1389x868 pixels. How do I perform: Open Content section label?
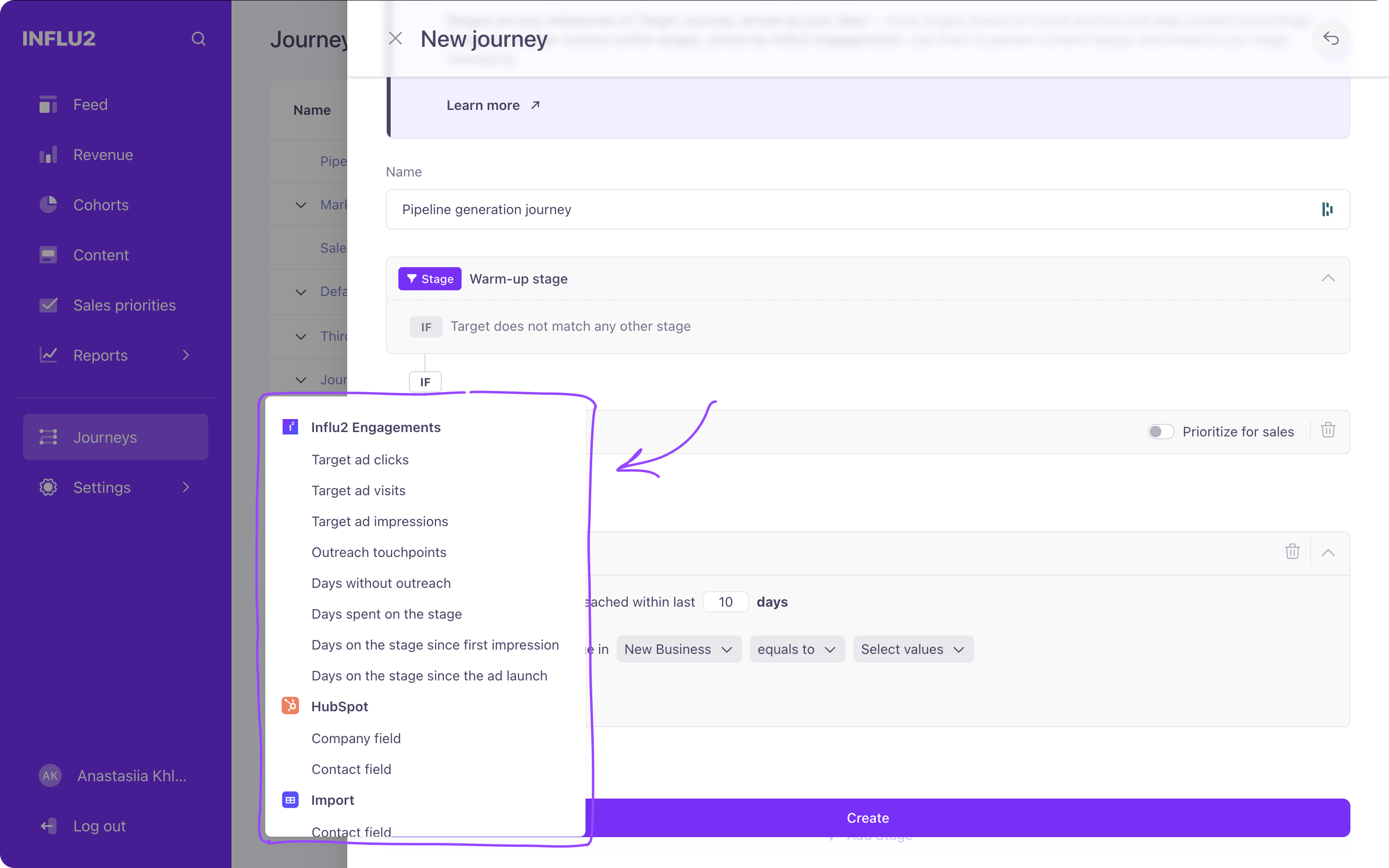(x=100, y=255)
